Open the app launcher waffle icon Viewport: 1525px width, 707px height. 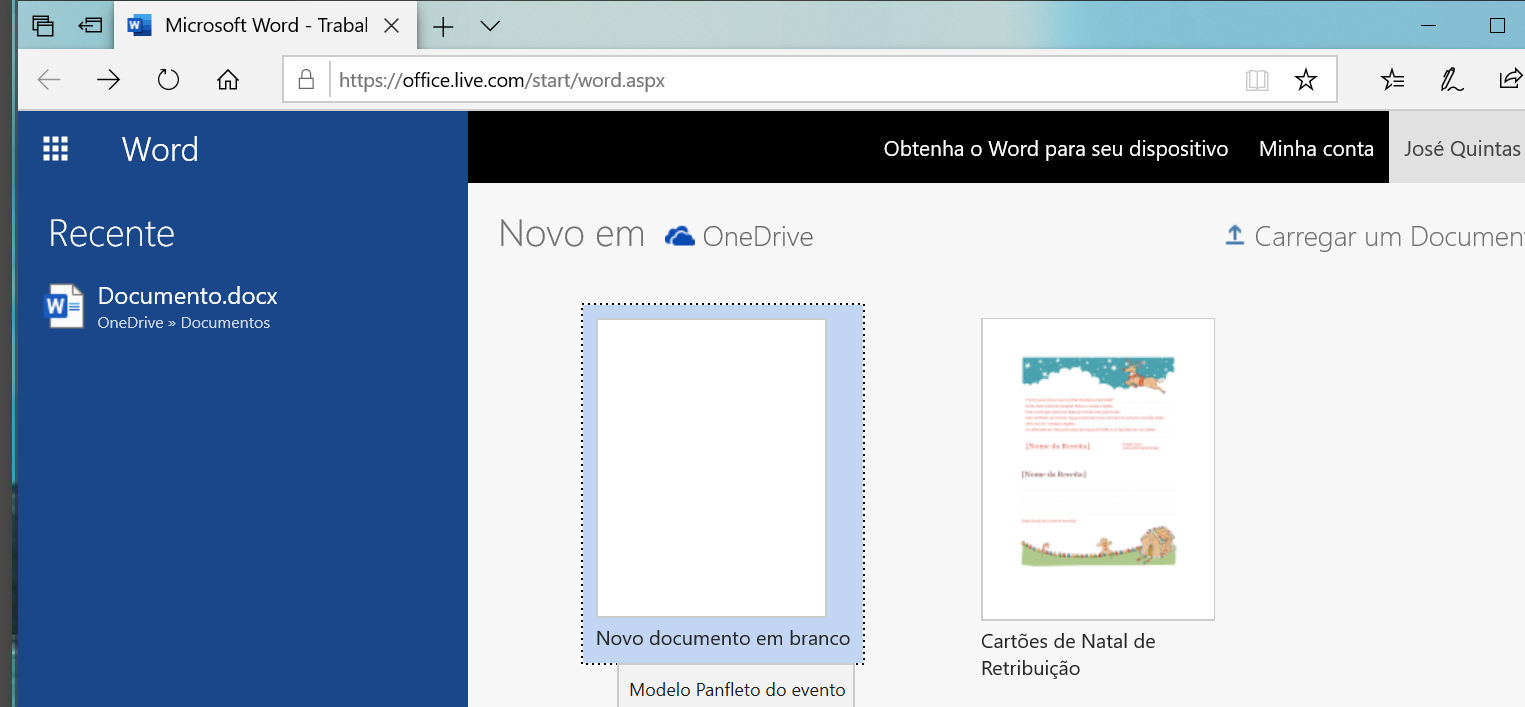(x=55, y=149)
